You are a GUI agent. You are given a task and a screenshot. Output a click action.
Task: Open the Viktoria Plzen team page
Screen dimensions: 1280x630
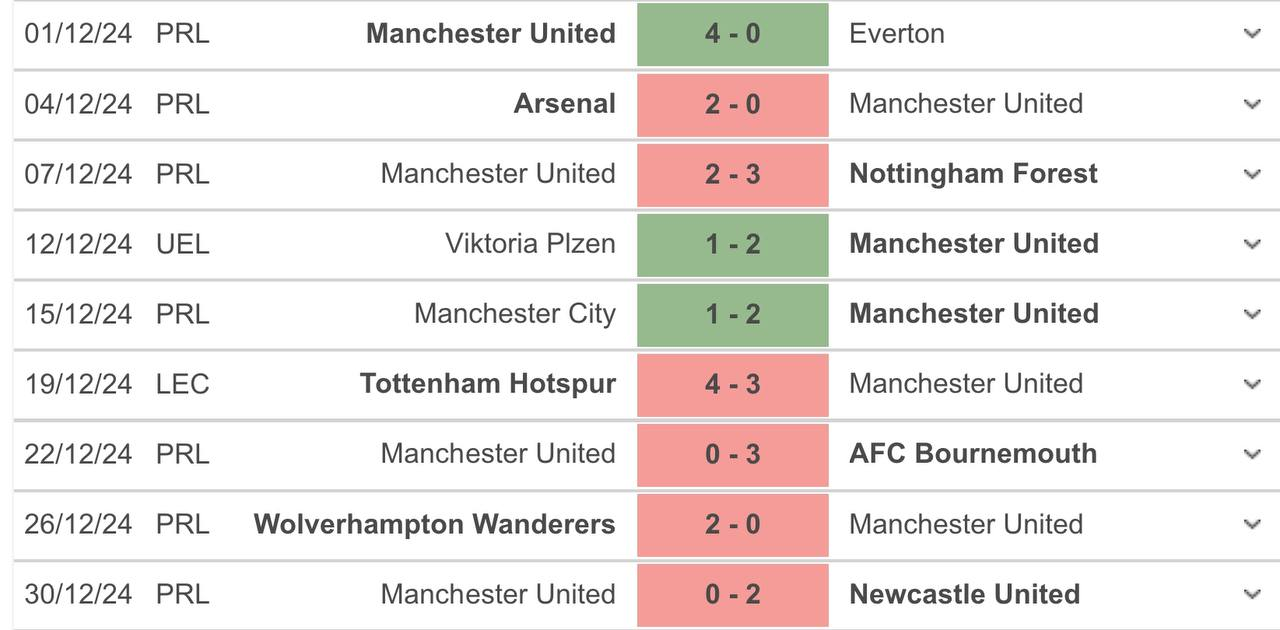530,244
